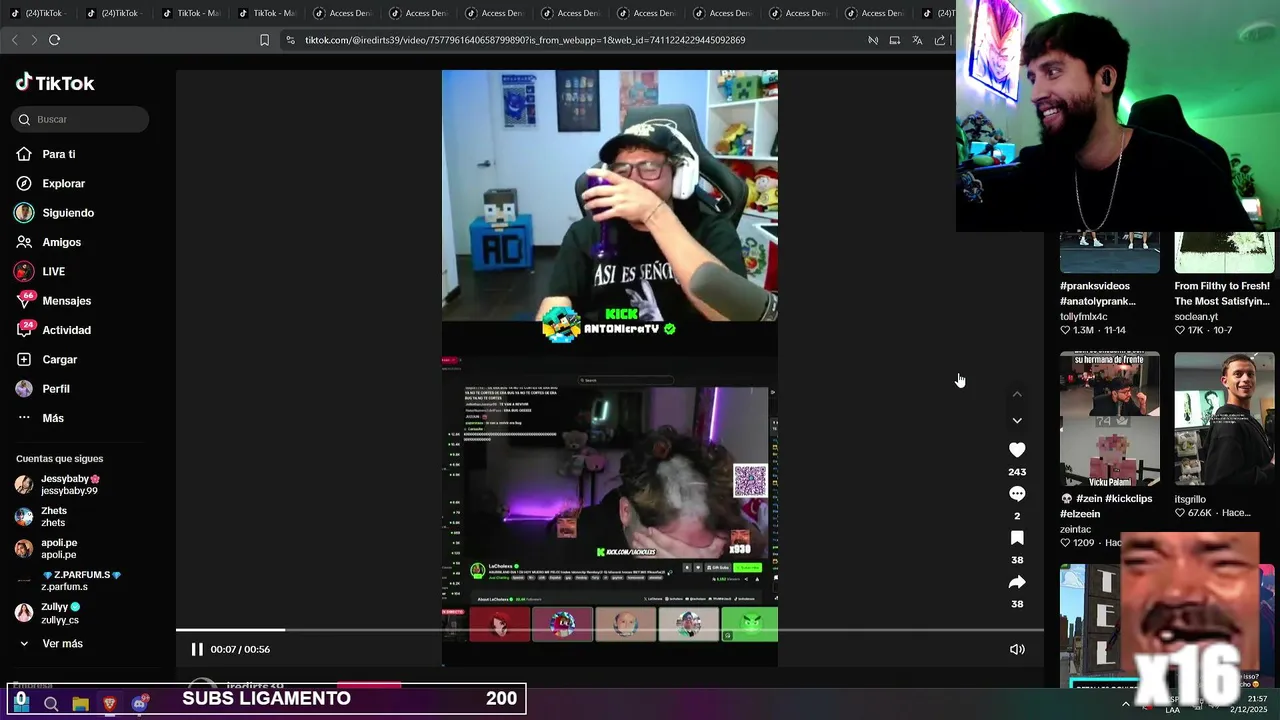Open Jessybaby followed account
Viewport: 1280px width, 720px height.
[x=58, y=485]
